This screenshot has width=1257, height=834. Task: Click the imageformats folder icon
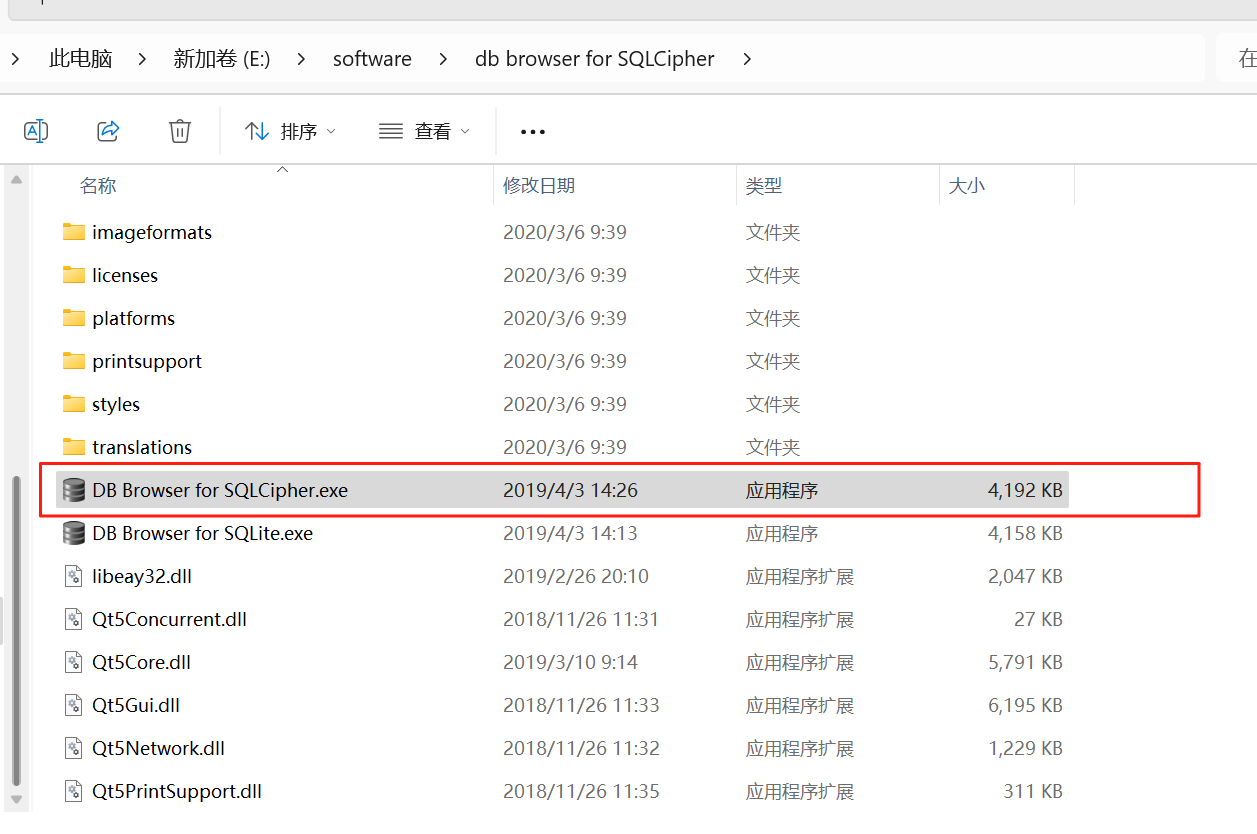74,232
